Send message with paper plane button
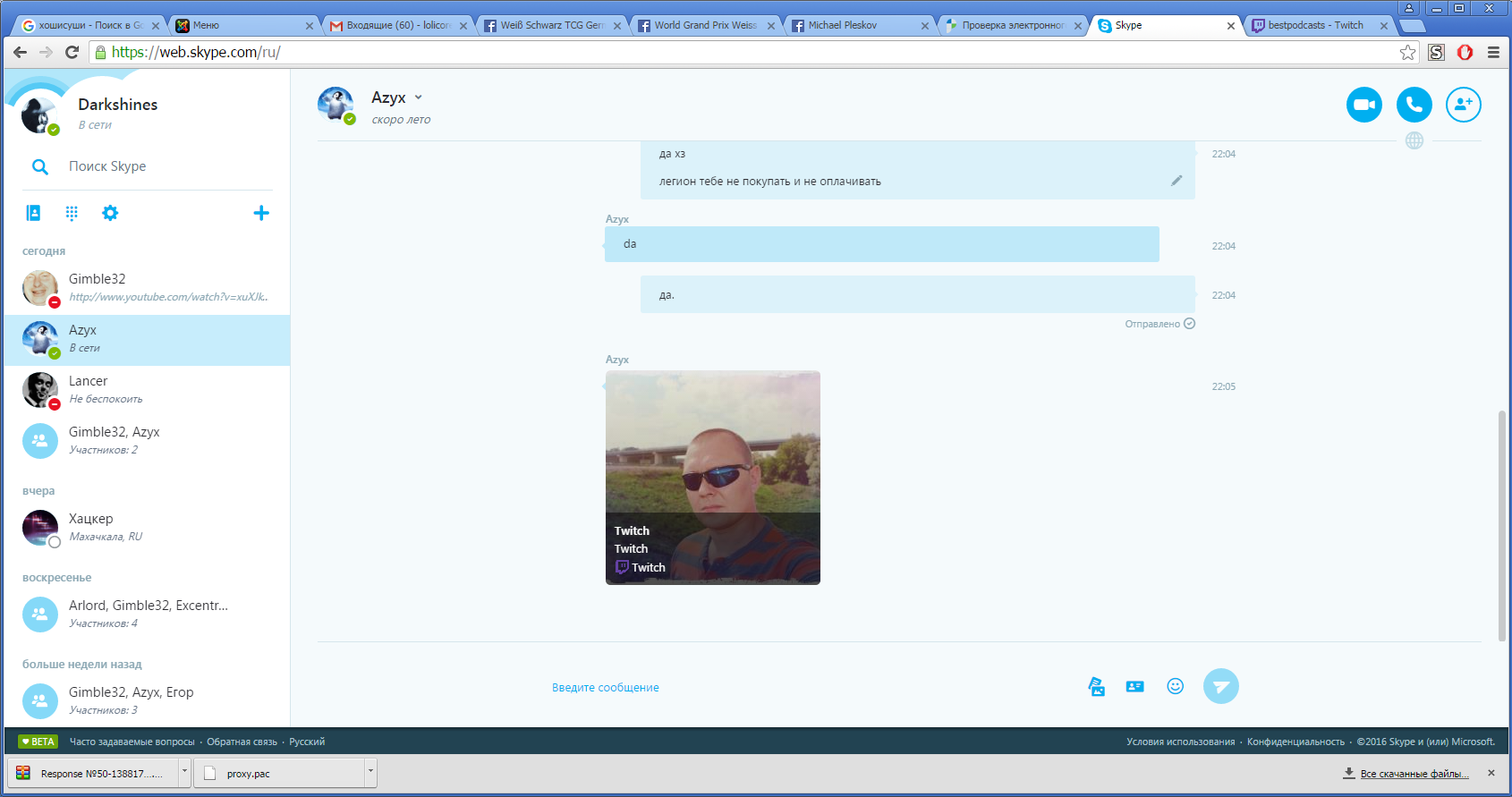The image size is (1512, 797). [x=1221, y=686]
